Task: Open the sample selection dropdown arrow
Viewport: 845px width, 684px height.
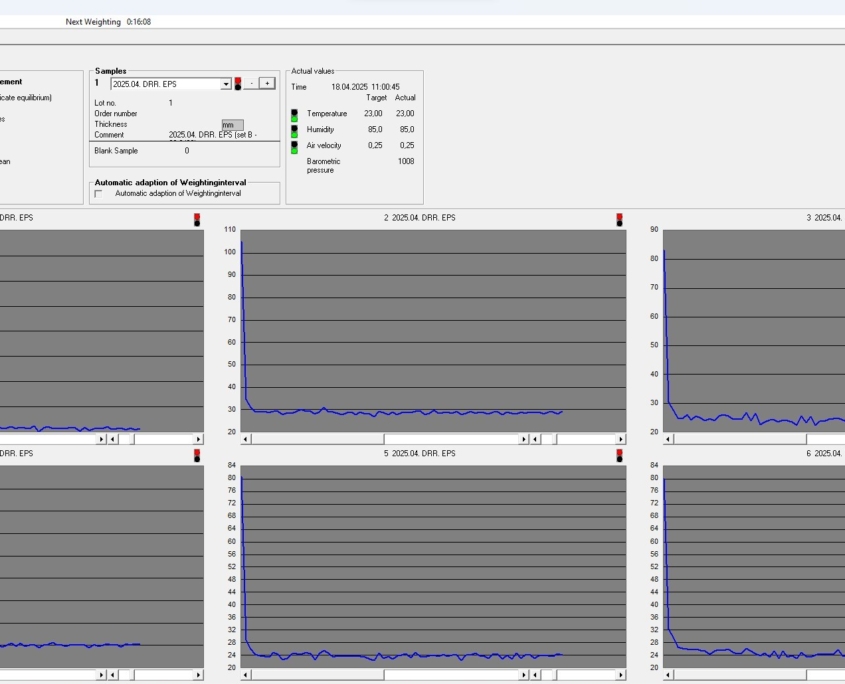Action: coord(226,84)
